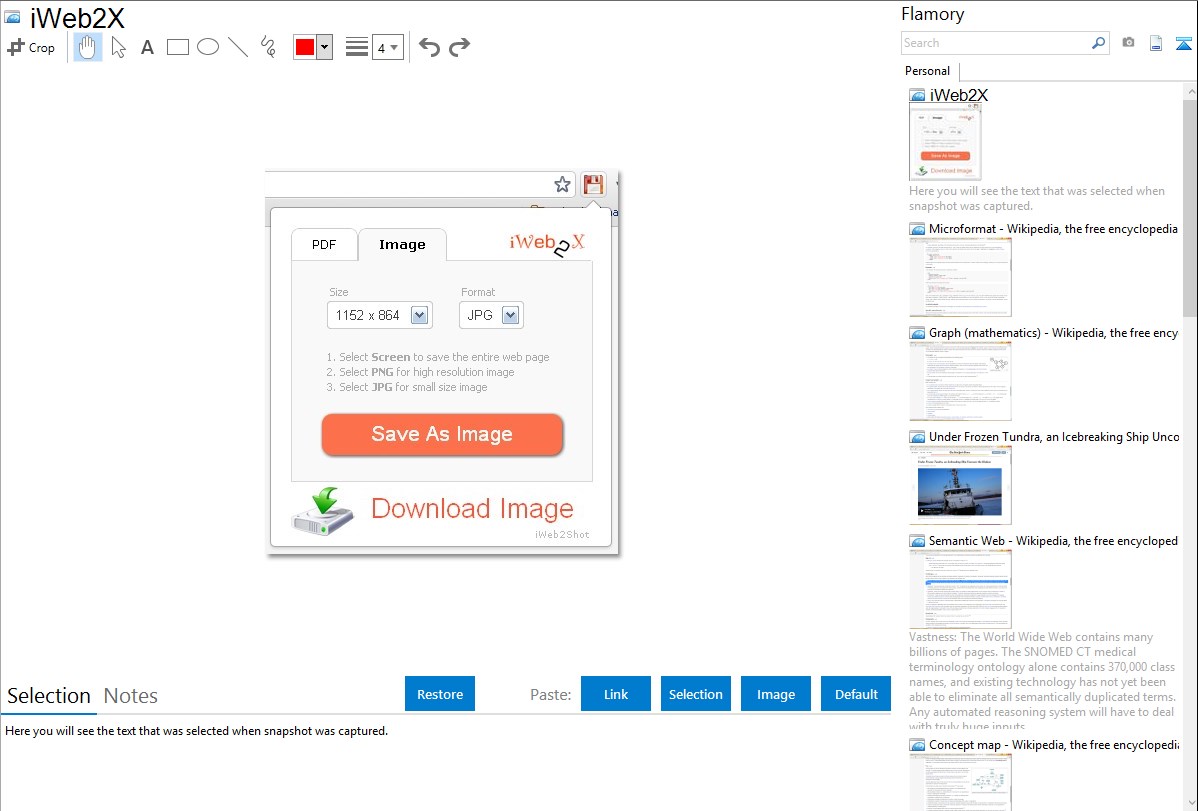Click the iWeb2X app icon in title
This screenshot has height=811, width=1198.
12,17
